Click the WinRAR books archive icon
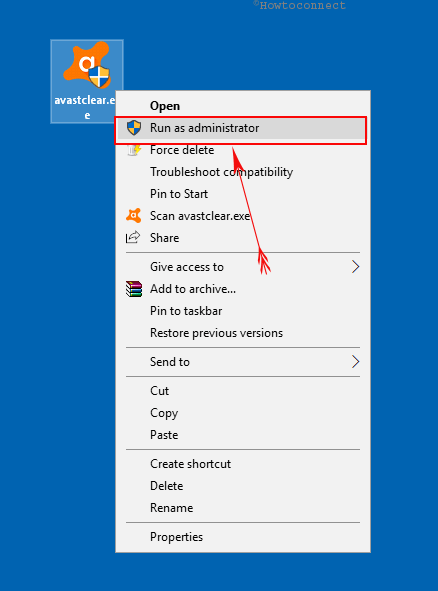This screenshot has width=438, height=591. point(134,289)
